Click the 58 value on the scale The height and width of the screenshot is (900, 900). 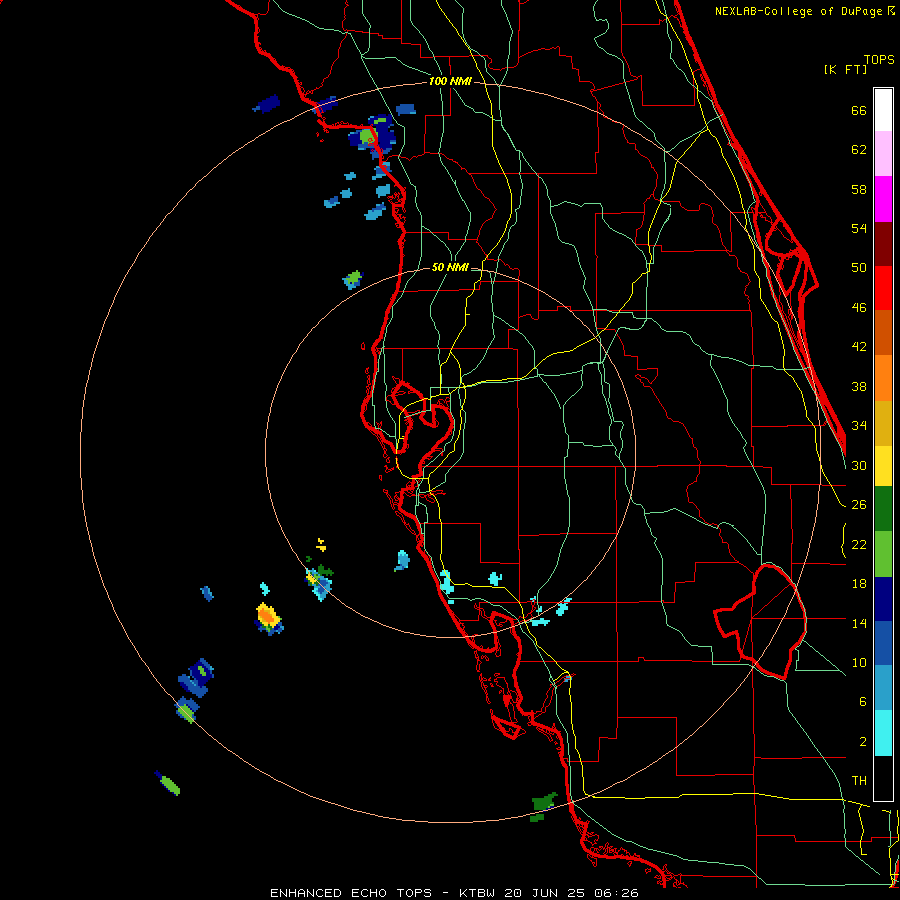click(x=858, y=189)
